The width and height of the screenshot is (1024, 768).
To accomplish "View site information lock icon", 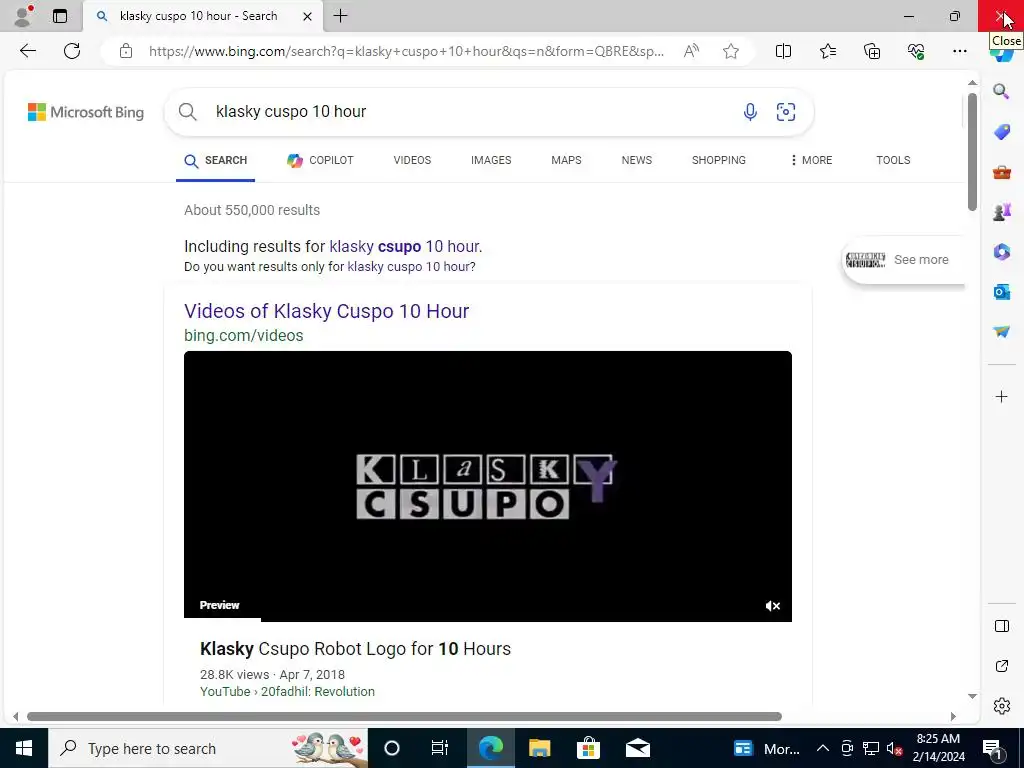I will 126,51.
